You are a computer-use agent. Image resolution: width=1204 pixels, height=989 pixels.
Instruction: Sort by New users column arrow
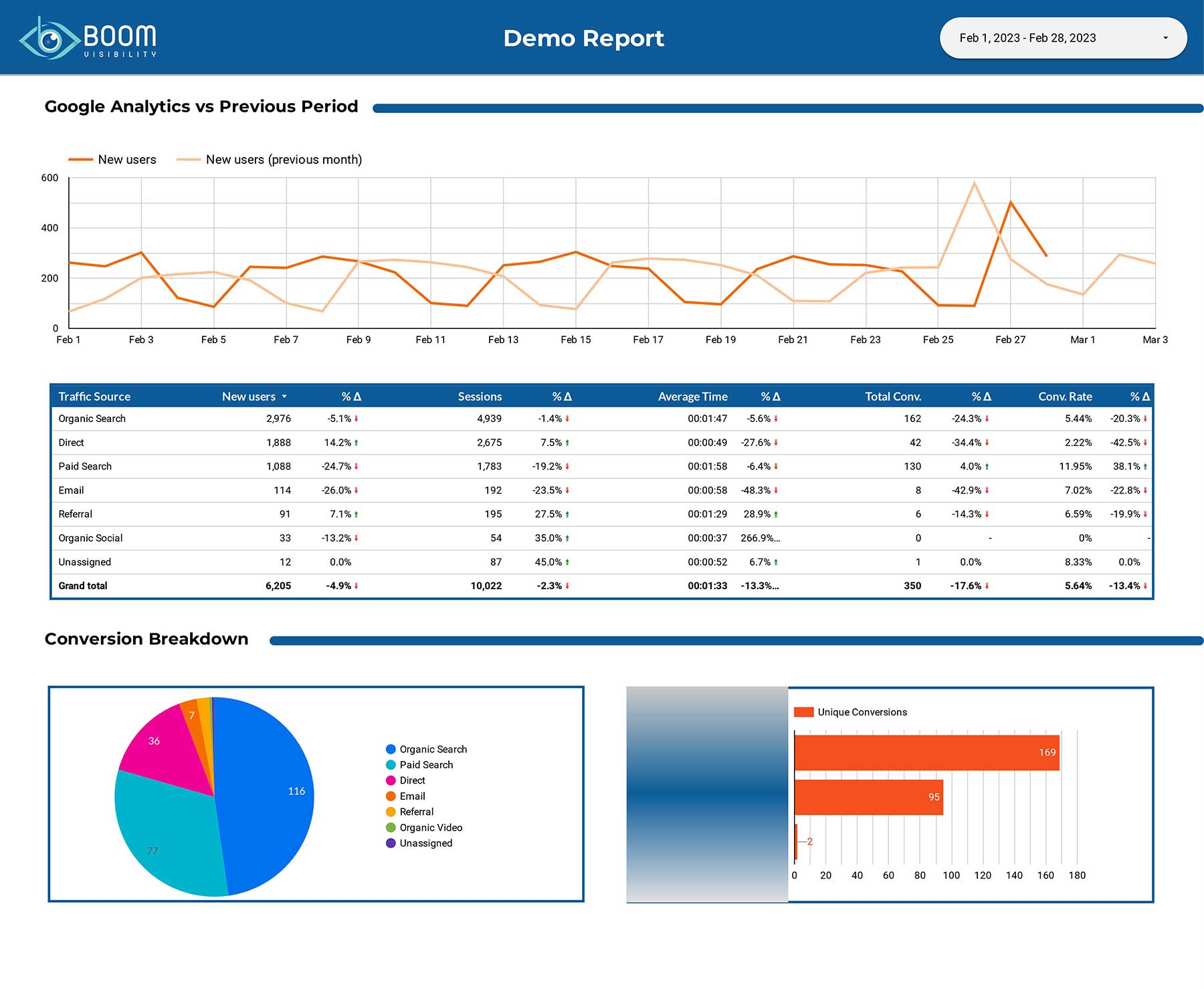(284, 397)
